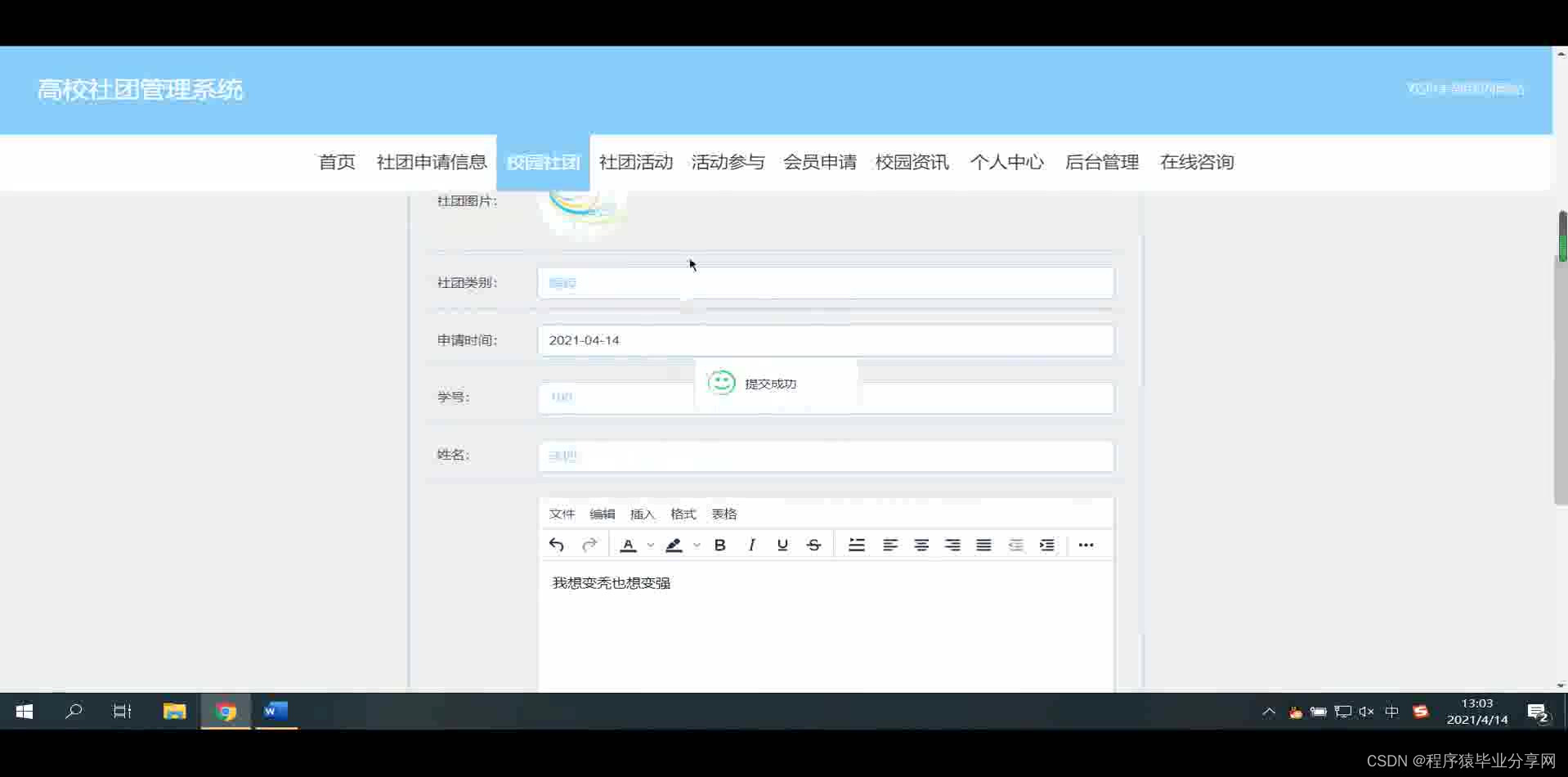Click the 社团图片 thumbnail image
The width and height of the screenshot is (1568, 777).
click(584, 213)
